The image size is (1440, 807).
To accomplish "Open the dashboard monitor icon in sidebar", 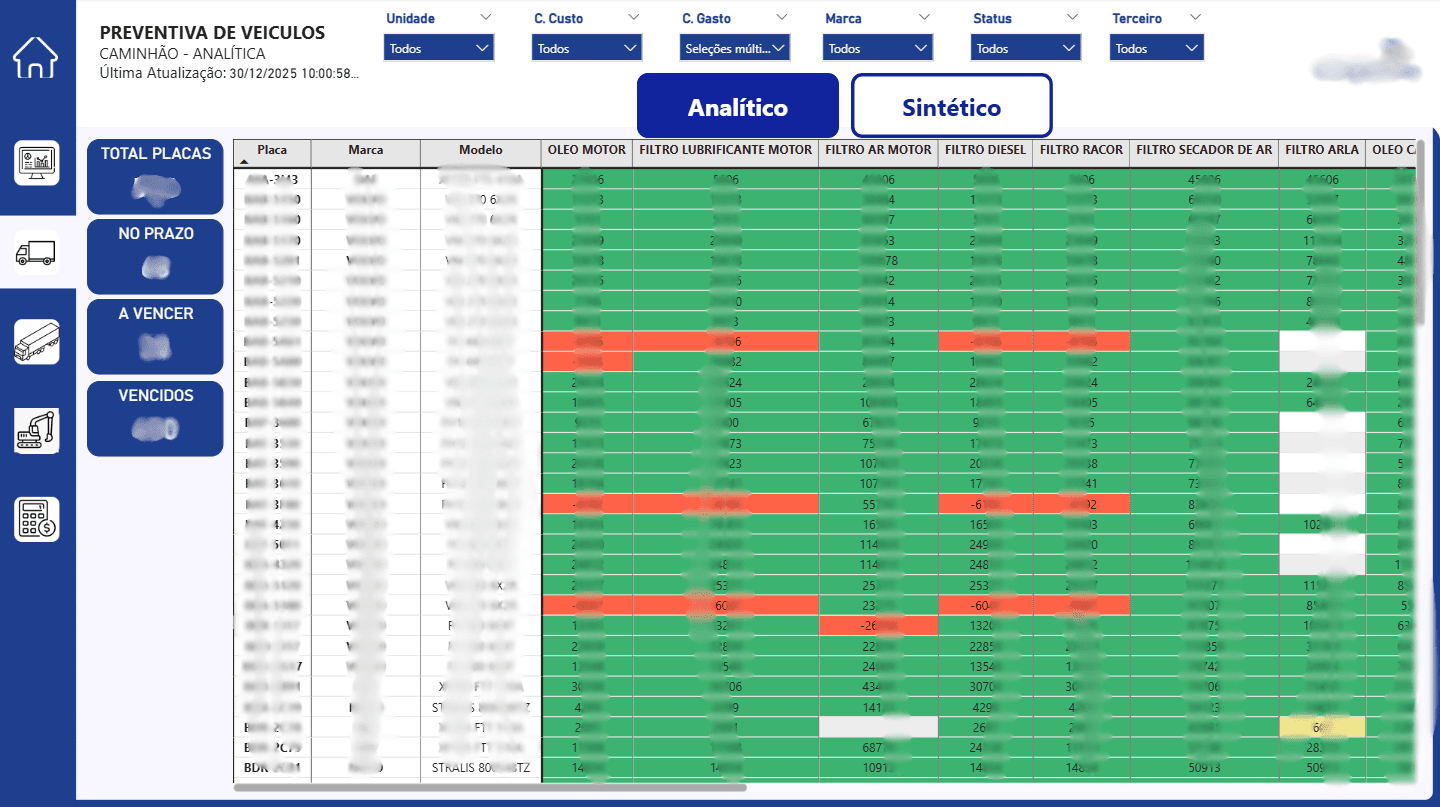I will [x=36, y=162].
